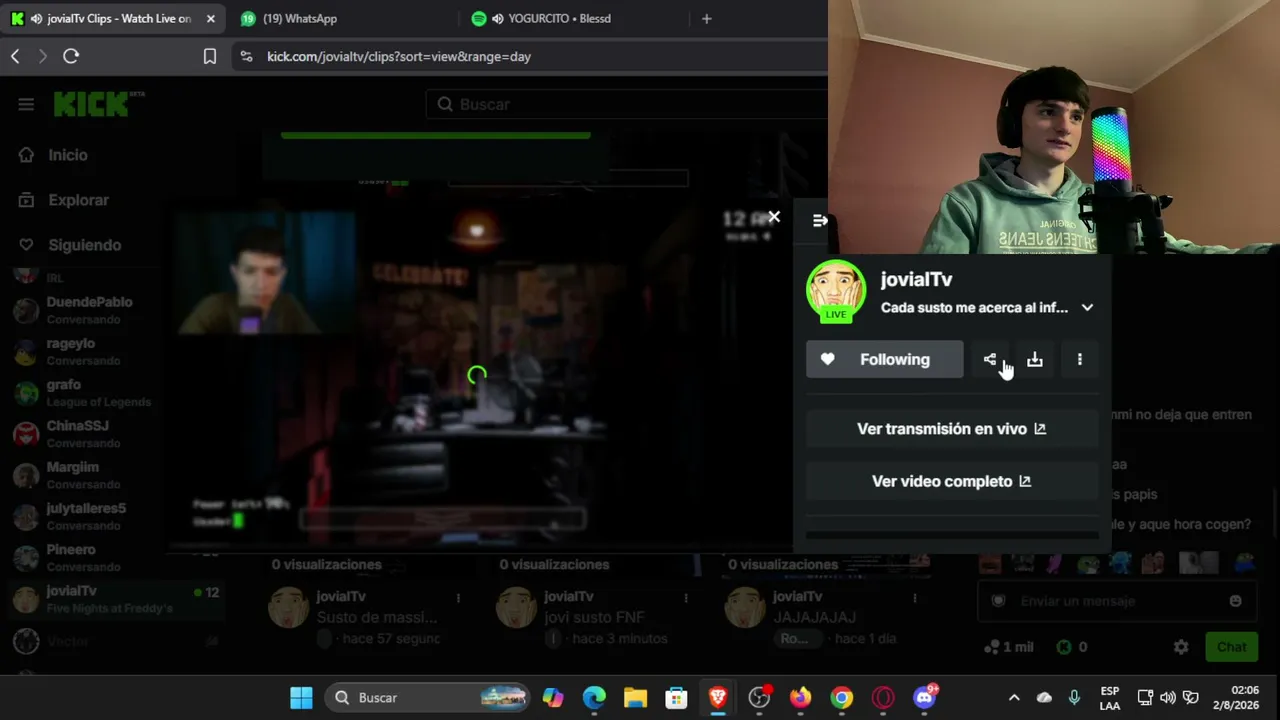
Task: Open a new browser tab
Action: 706,18
